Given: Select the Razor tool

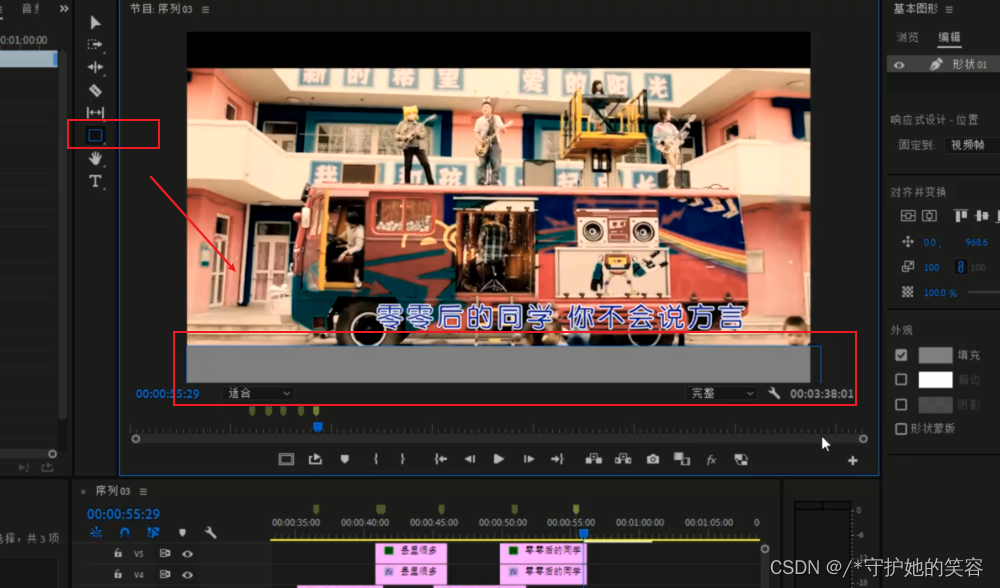Looking at the screenshot, I should pos(95,90).
